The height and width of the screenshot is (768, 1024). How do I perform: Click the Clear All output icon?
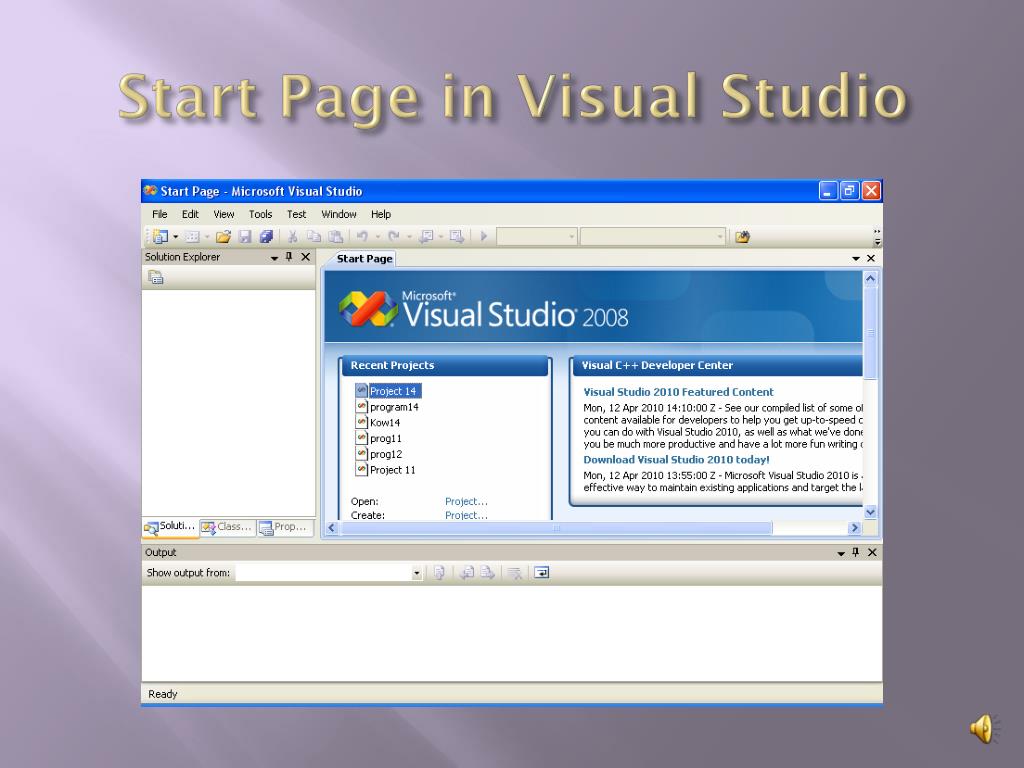pos(515,573)
